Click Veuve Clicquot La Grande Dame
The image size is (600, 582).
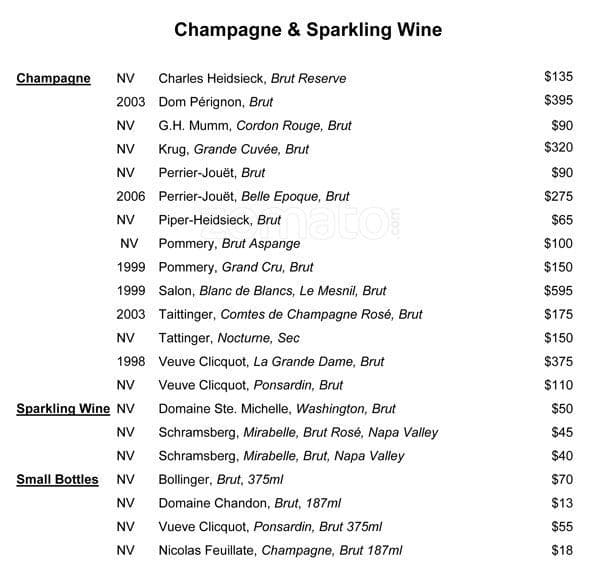271,361
